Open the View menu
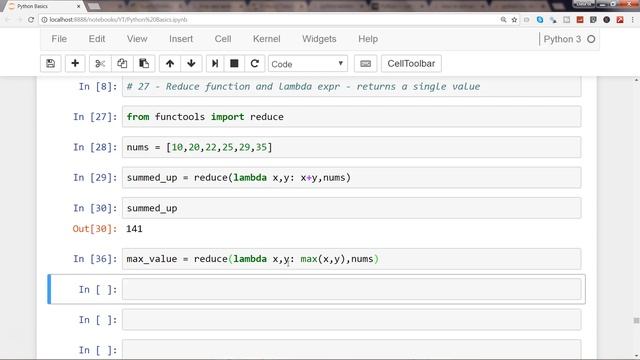Viewport: 640px width, 360px height. click(x=137, y=39)
